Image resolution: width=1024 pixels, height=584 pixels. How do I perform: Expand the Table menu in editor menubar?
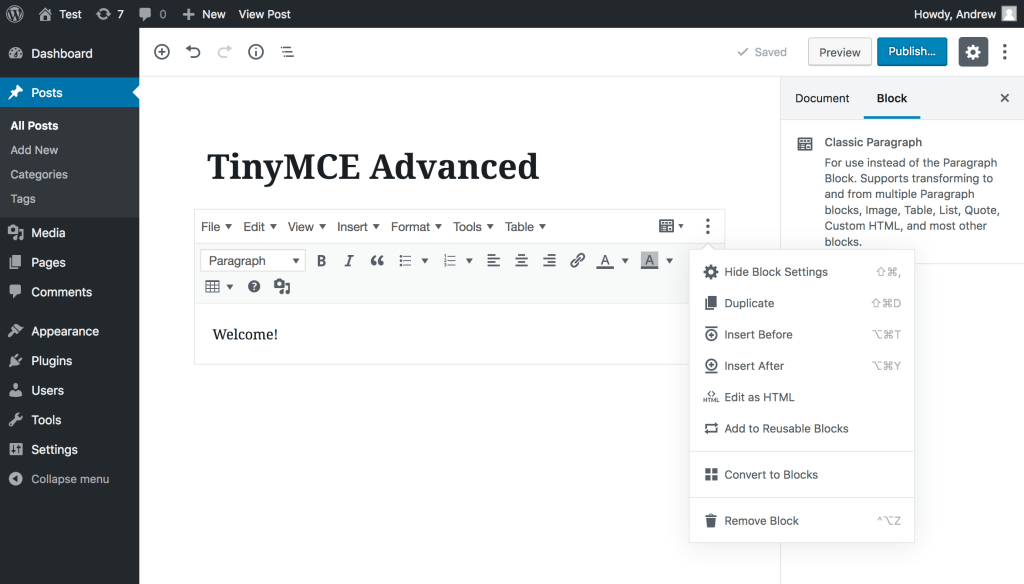[525, 227]
